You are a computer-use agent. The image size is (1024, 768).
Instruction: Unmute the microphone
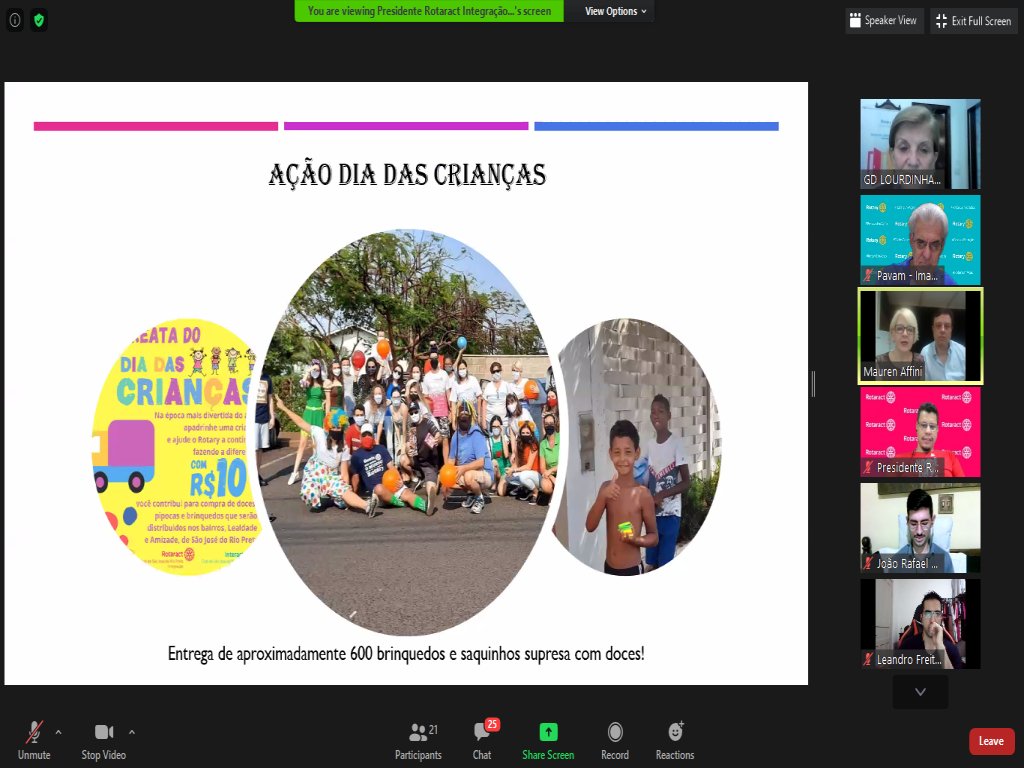(34, 739)
